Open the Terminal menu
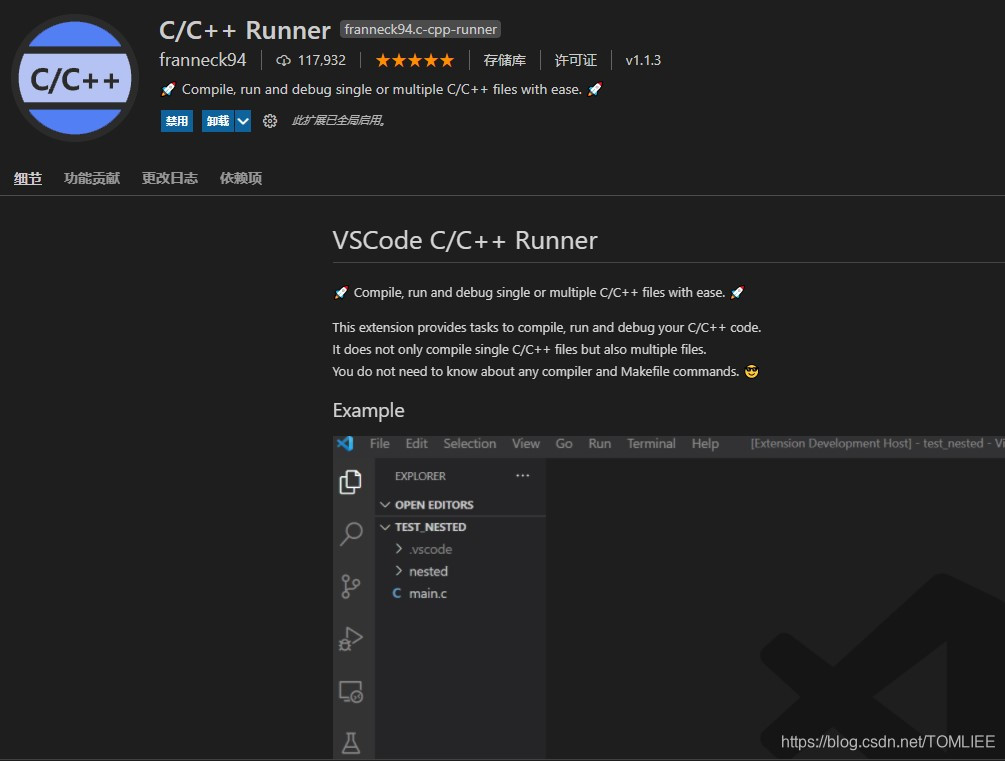The width and height of the screenshot is (1005, 761). coord(651,444)
